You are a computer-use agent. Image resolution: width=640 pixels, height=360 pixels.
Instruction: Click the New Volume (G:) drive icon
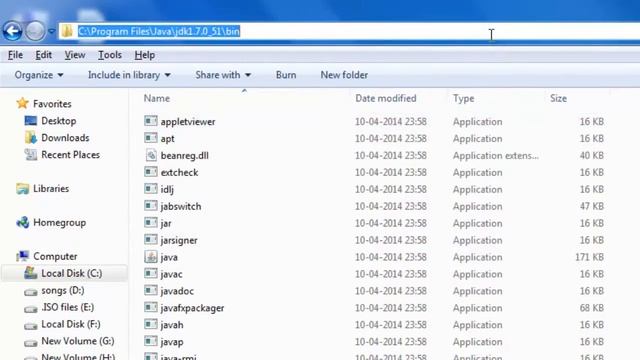pyautogui.click(x=31, y=343)
